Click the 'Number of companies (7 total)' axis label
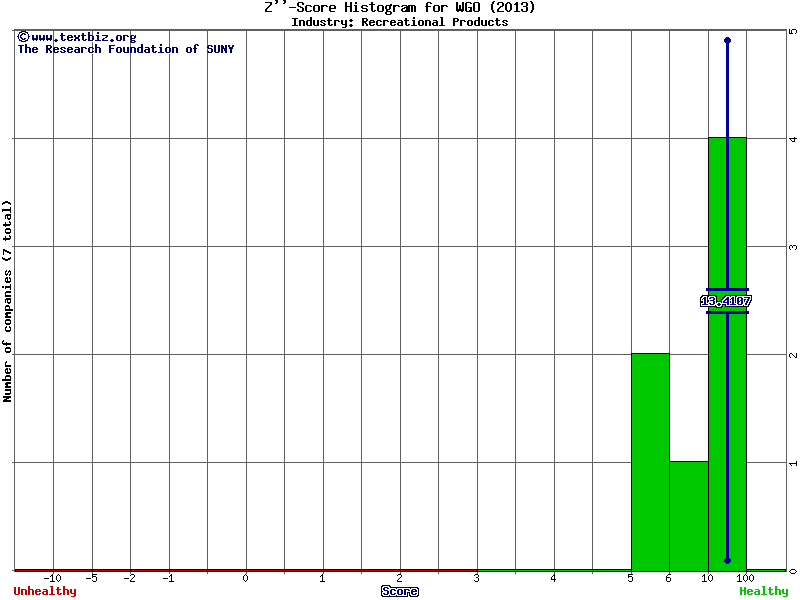Screen dimensions: 800x600 7,301
